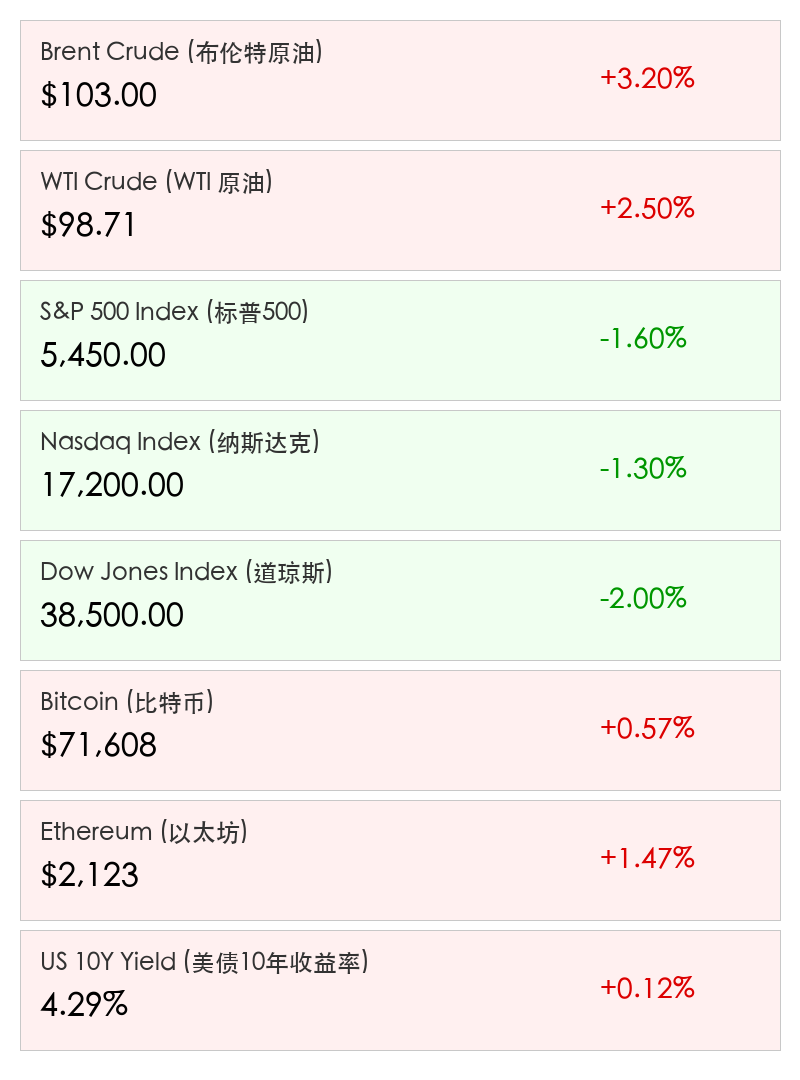Click the $98.71 WTI price
Viewport: 800px width, 1080px height.
tap(88, 225)
